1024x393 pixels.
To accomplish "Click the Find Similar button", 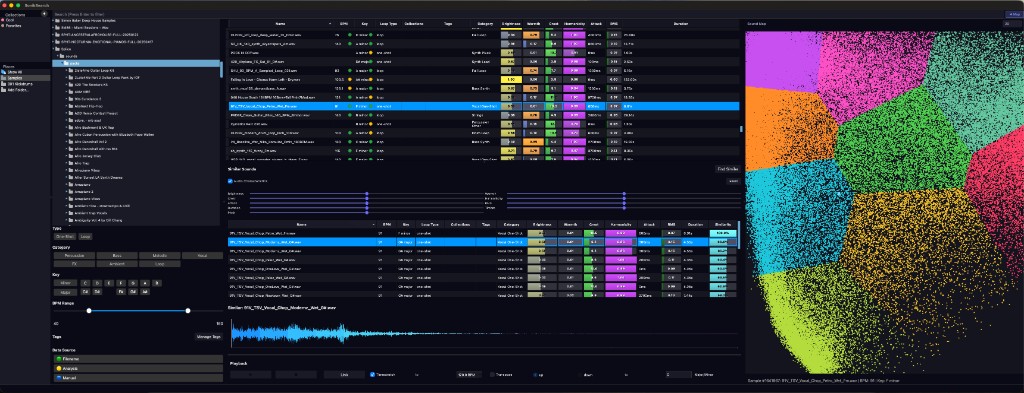I will pyautogui.click(x=728, y=168).
